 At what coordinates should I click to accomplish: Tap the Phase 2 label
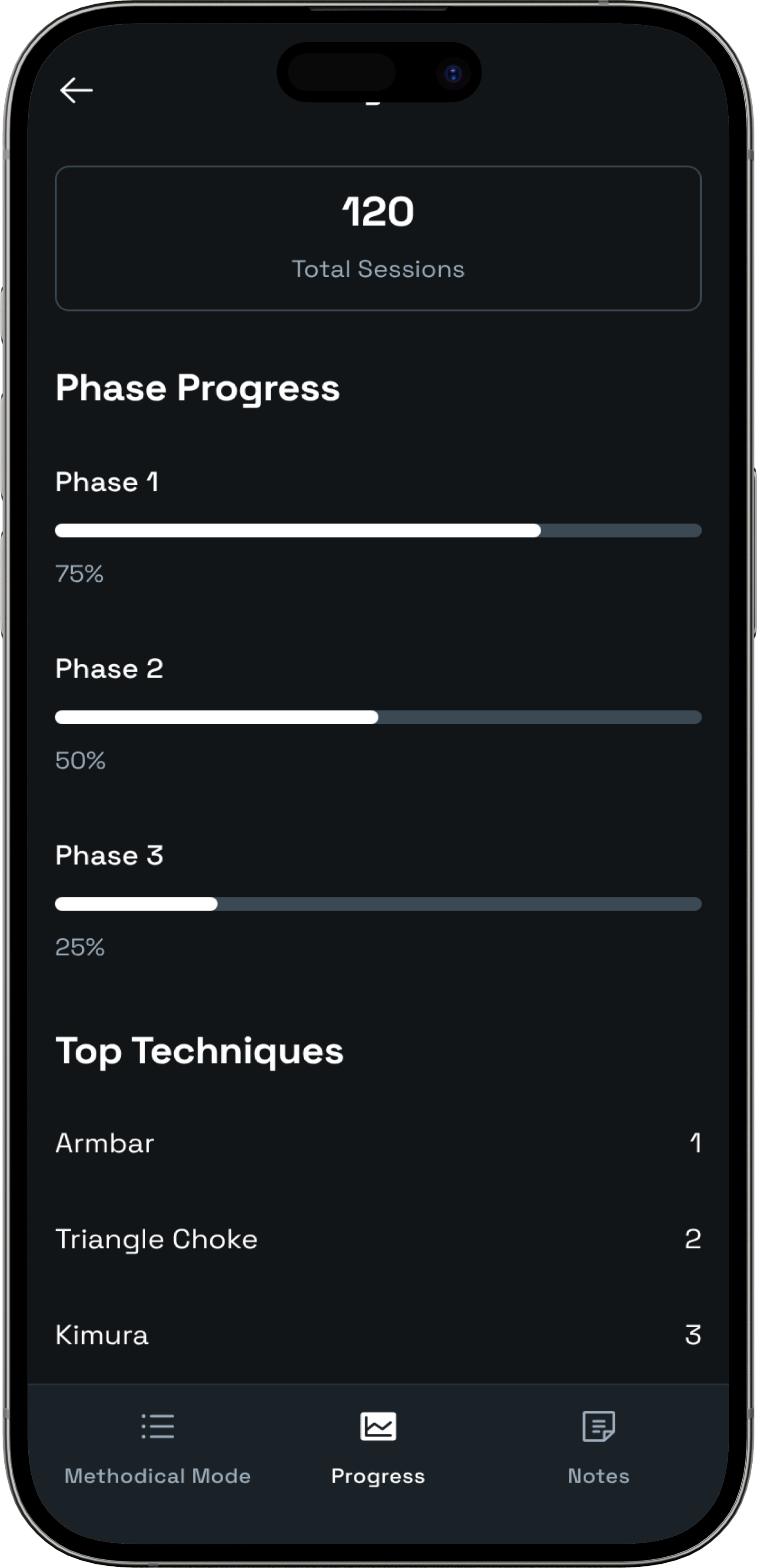(x=110, y=669)
